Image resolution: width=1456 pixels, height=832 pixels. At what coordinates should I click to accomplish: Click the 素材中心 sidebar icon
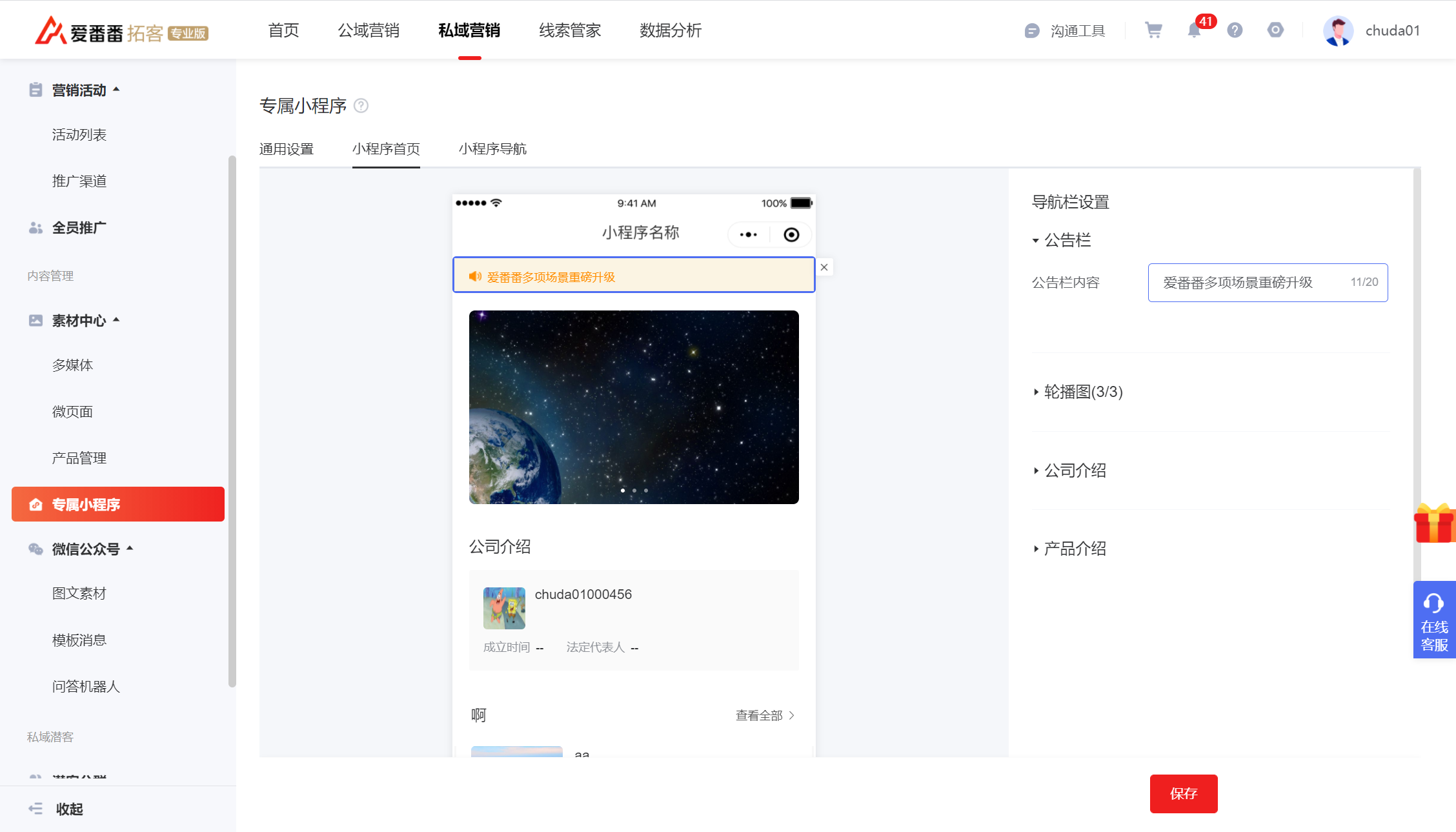click(36, 320)
